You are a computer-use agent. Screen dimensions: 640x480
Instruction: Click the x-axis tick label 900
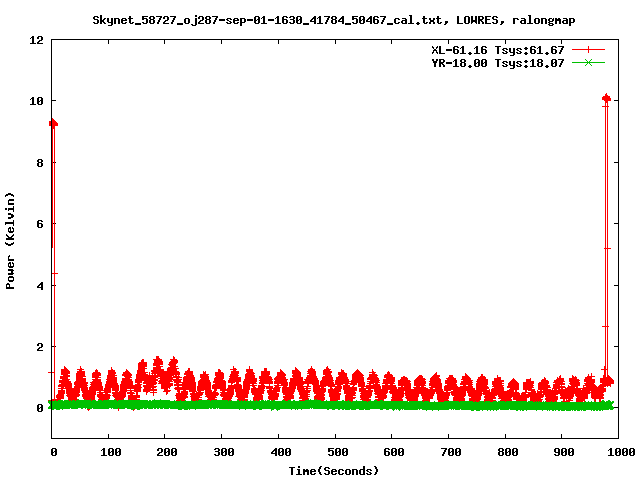pos(564,452)
